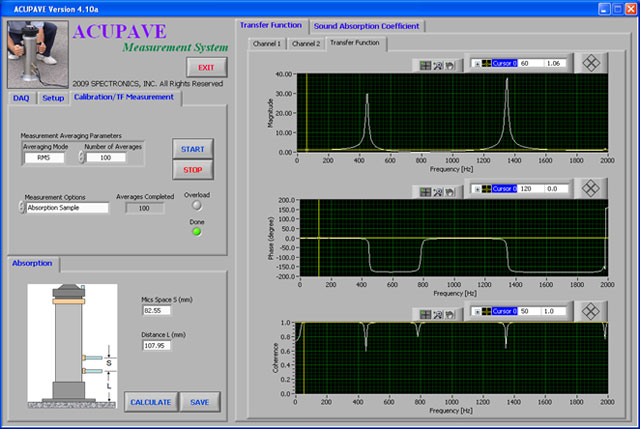Screen dimensions: 640x429
Task: Select pan hand tool on Coherence graph
Action: click(x=450, y=314)
